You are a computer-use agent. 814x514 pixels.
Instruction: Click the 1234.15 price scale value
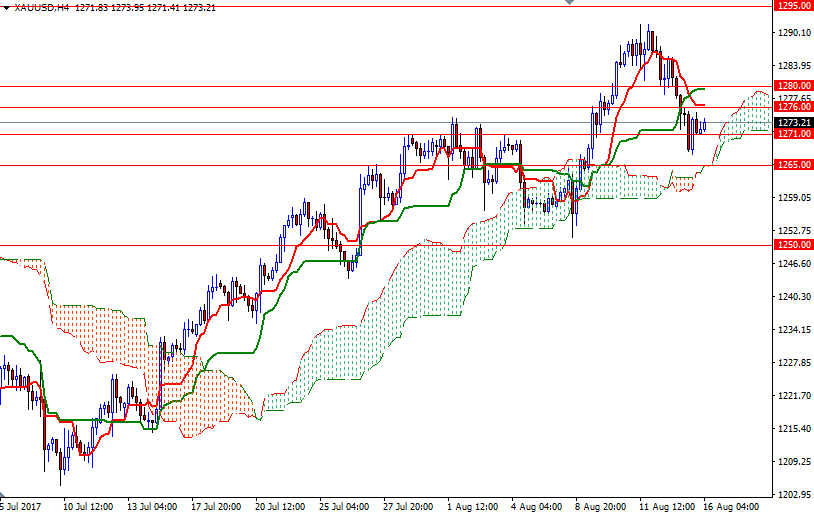(x=794, y=329)
